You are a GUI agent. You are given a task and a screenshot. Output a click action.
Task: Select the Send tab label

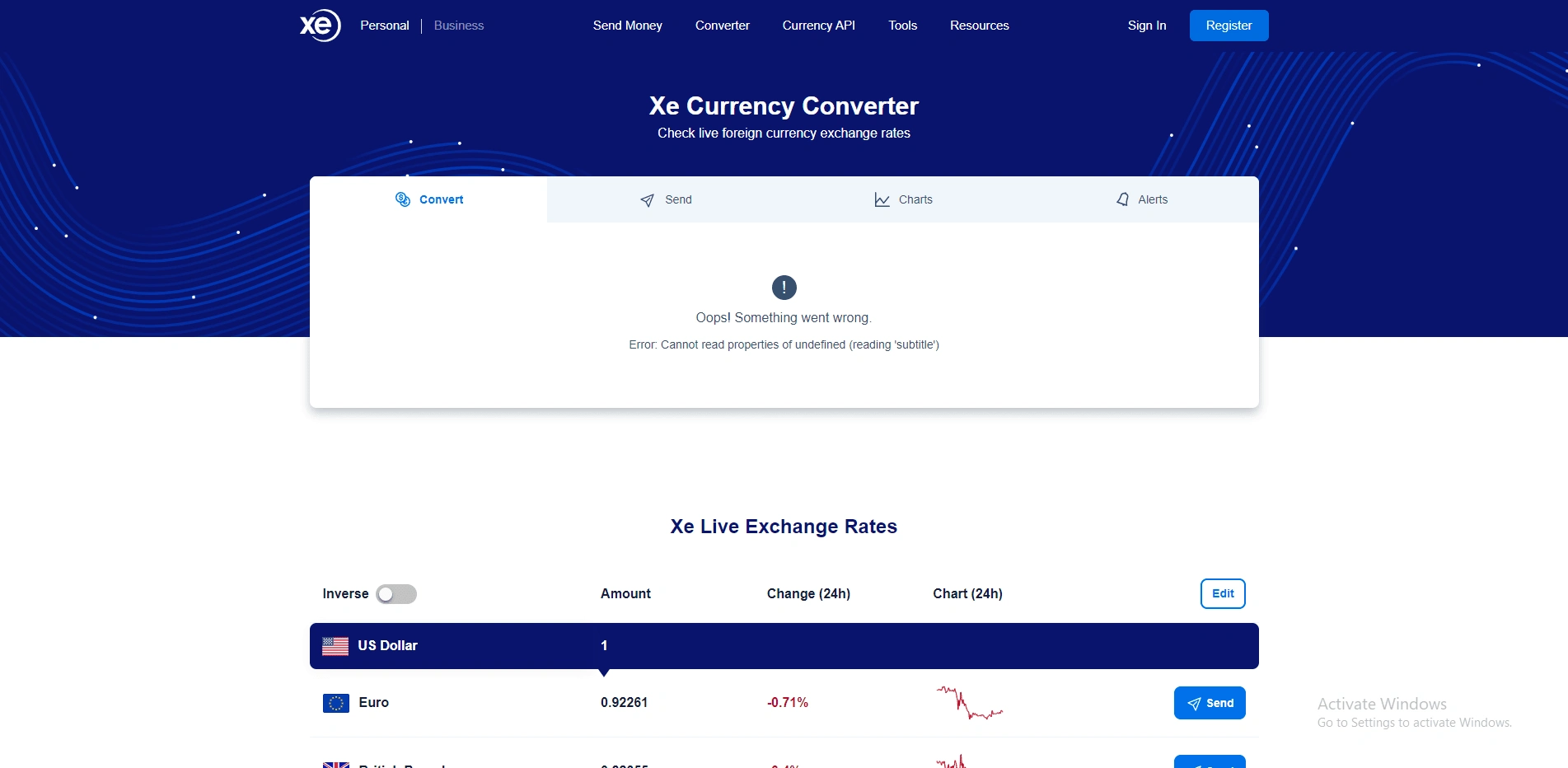(678, 199)
